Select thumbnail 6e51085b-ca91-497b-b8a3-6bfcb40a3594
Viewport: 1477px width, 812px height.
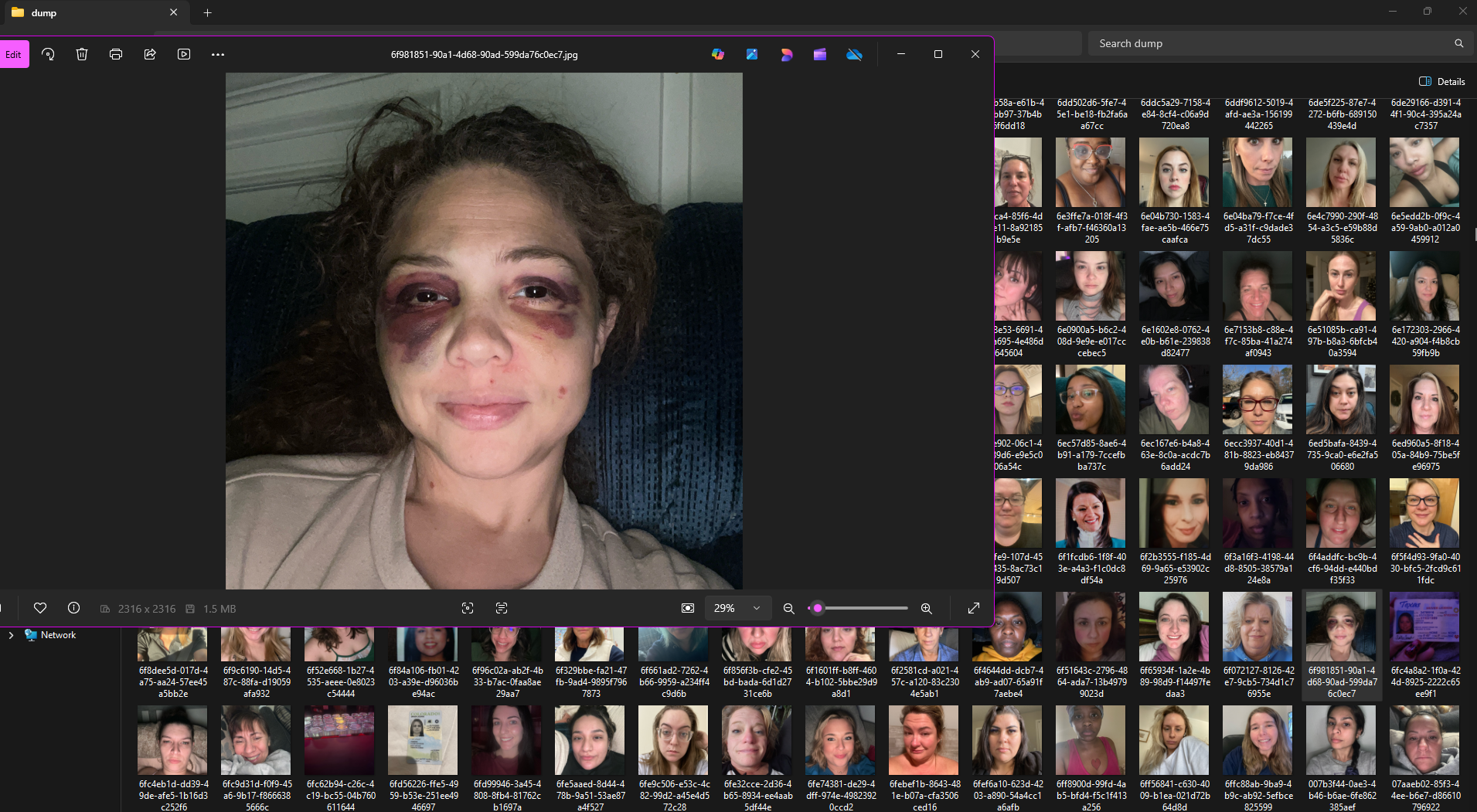[1341, 286]
